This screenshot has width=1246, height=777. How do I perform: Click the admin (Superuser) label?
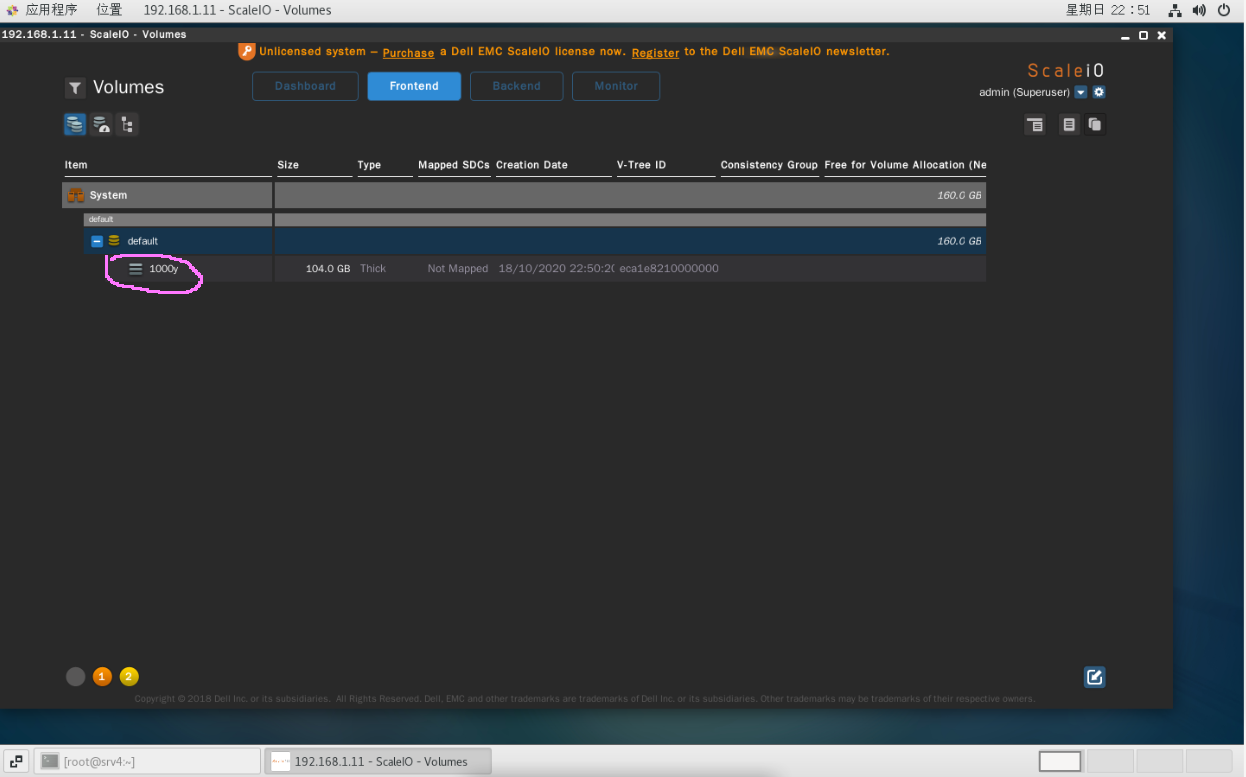tap(1024, 92)
